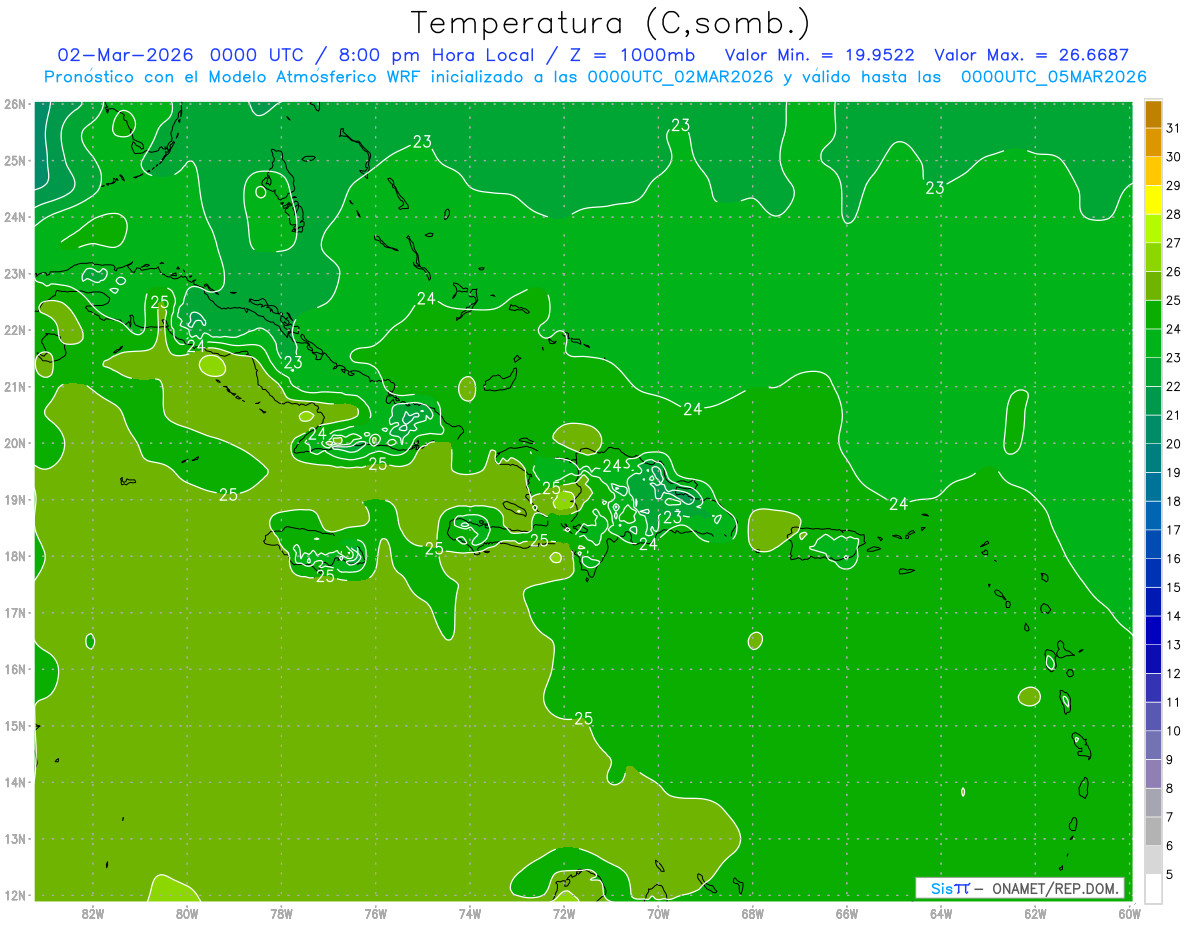Screen dimensions: 1200x927
Task: Click the 78W longitude axis label
Action: tap(282, 913)
